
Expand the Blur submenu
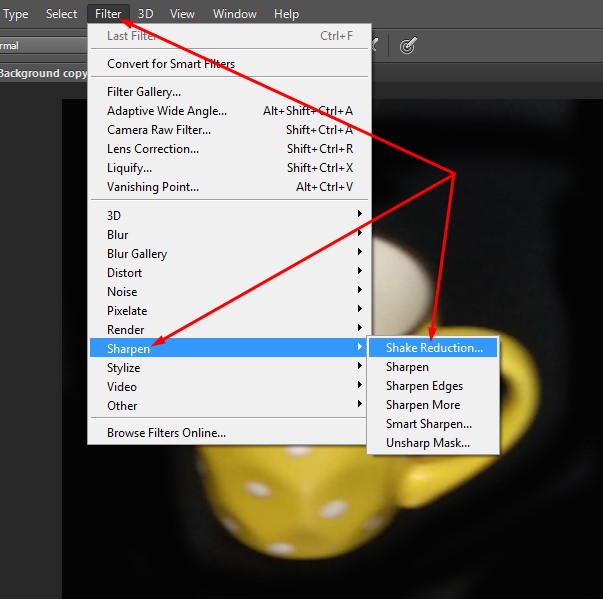pyautogui.click(x=230, y=235)
